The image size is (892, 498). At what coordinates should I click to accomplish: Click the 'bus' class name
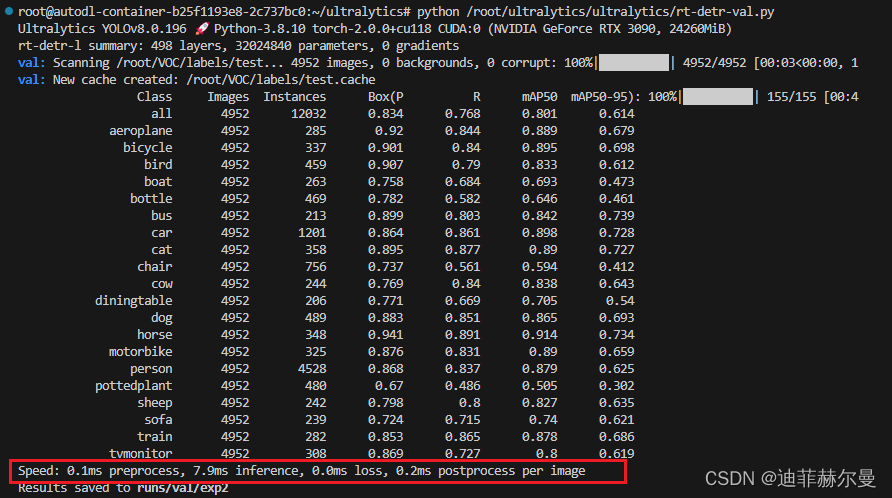(162, 216)
